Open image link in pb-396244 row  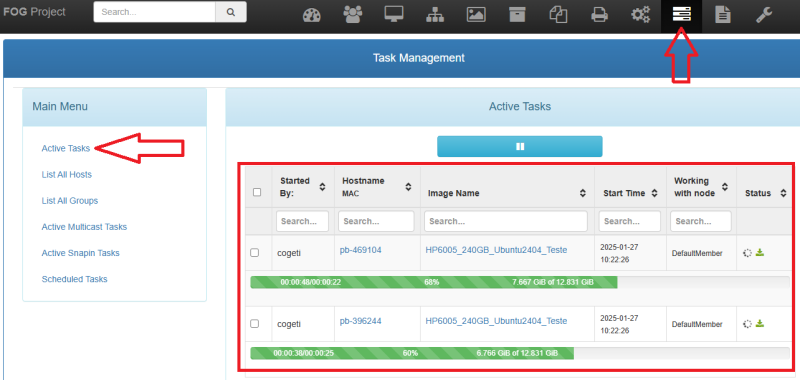point(496,321)
